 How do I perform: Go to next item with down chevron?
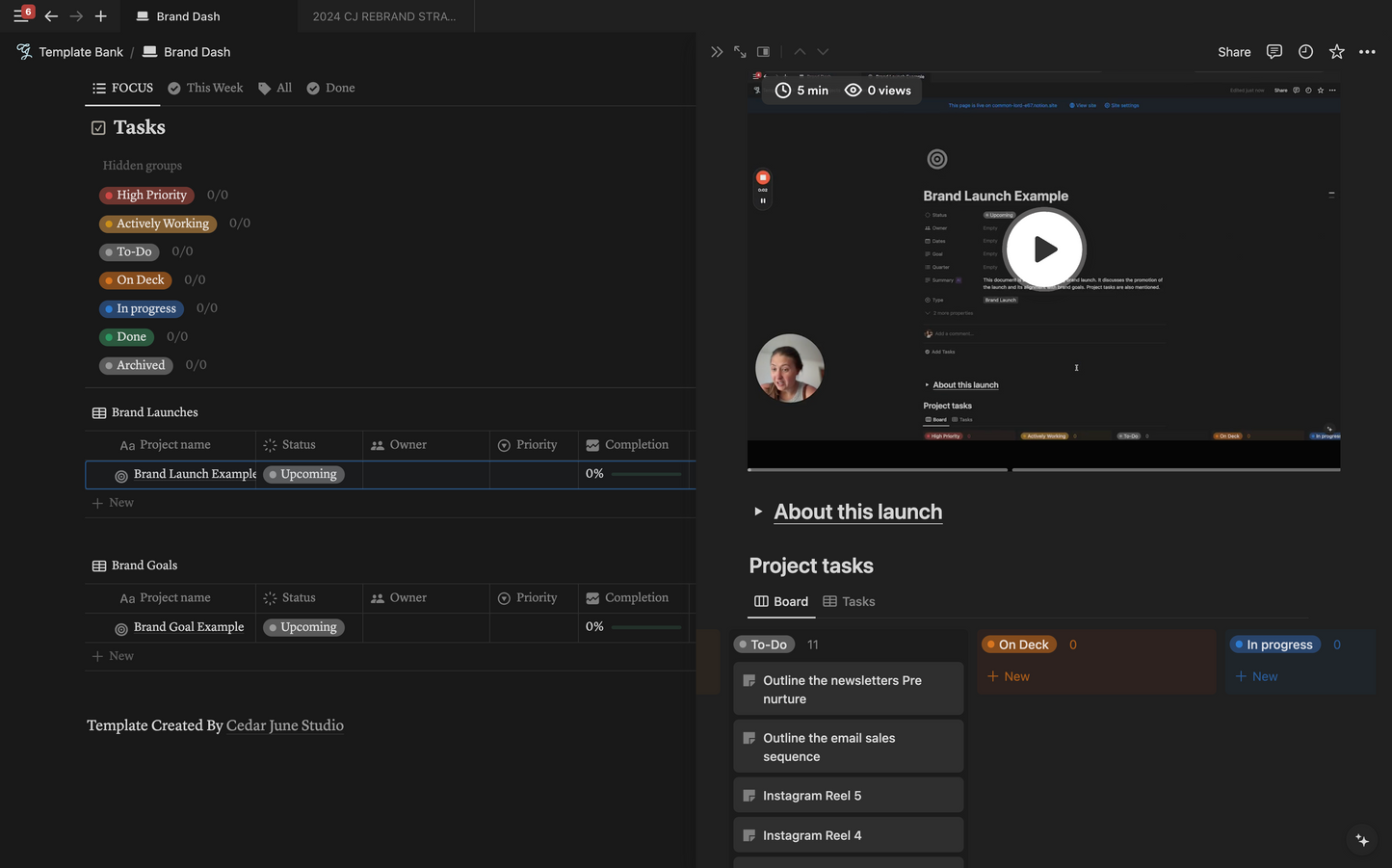pos(823,52)
